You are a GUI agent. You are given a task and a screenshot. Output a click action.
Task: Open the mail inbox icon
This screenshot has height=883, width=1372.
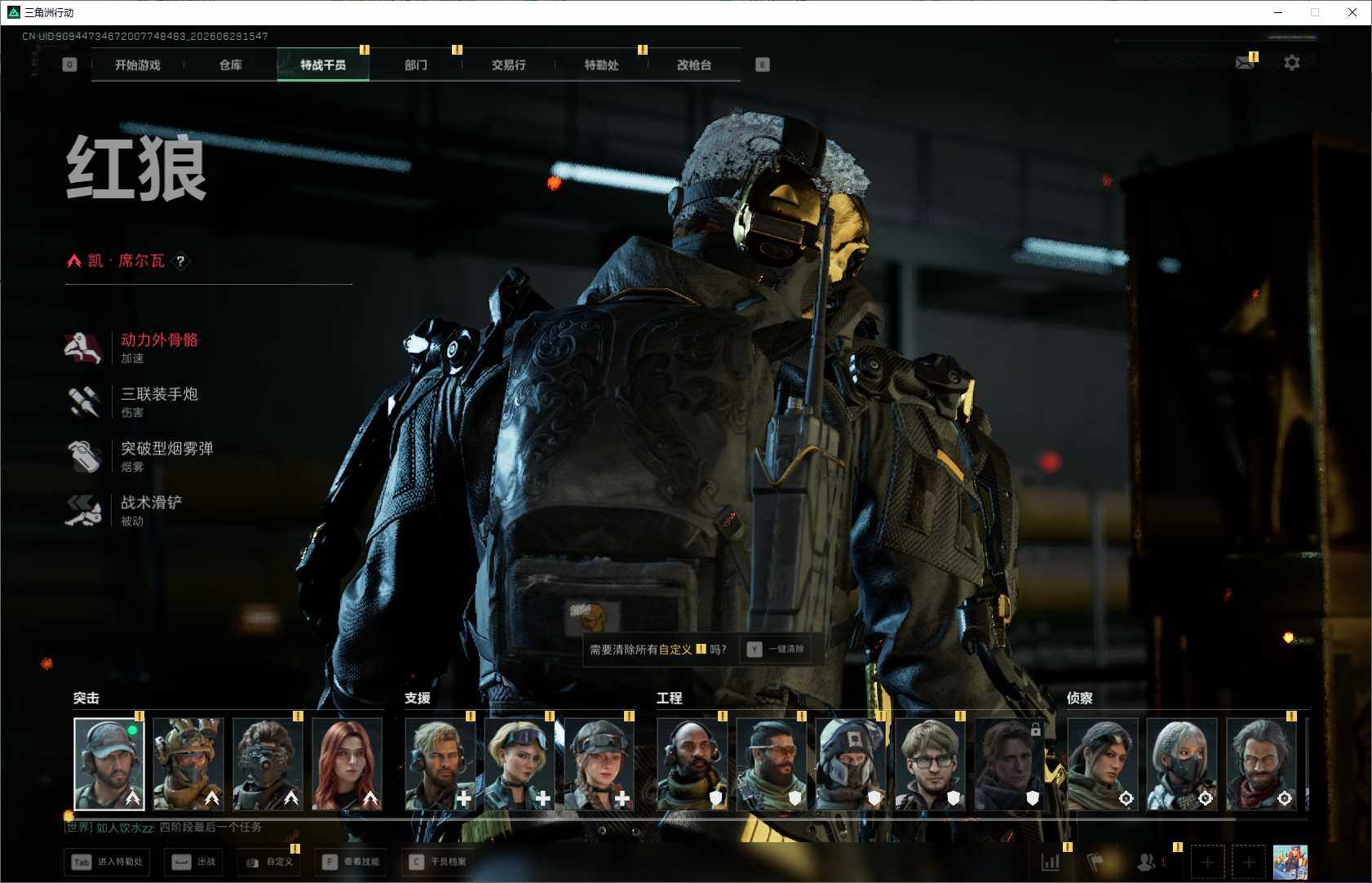point(1244,63)
